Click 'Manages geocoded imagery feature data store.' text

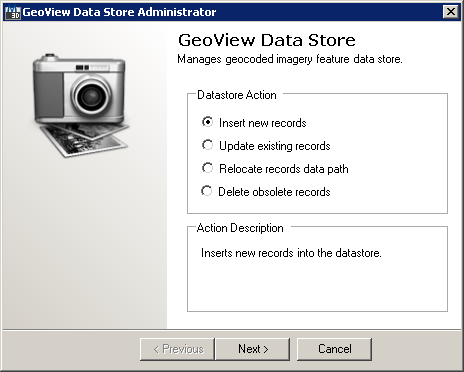(290, 59)
